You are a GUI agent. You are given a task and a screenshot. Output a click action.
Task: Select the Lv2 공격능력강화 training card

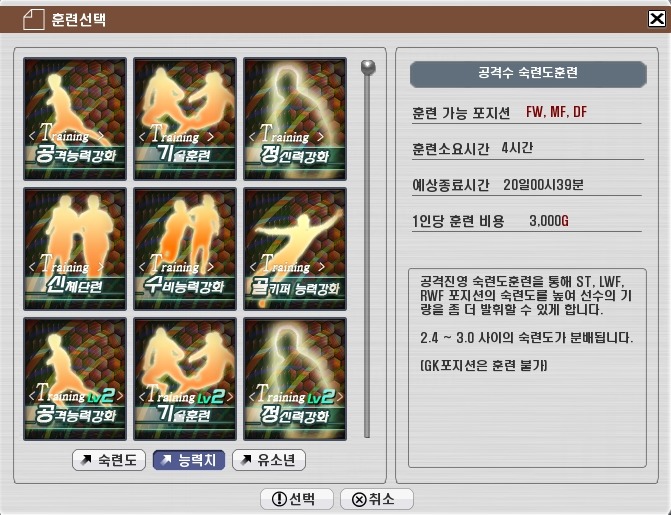click(75, 379)
